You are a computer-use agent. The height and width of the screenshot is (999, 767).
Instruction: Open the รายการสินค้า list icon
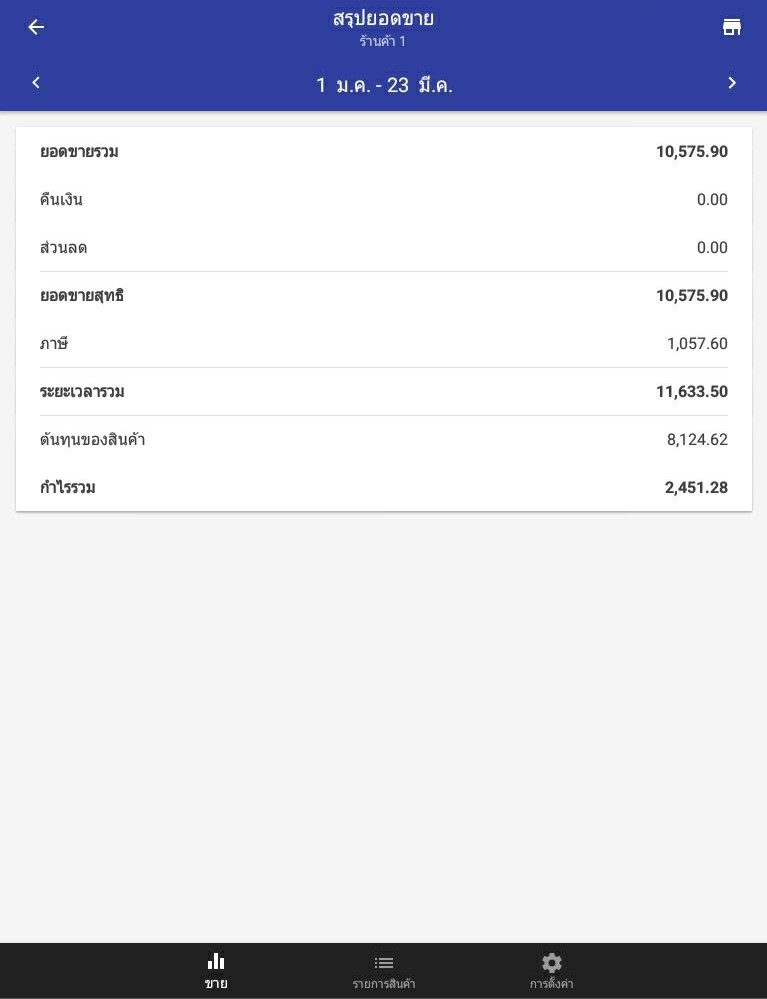pos(384,962)
